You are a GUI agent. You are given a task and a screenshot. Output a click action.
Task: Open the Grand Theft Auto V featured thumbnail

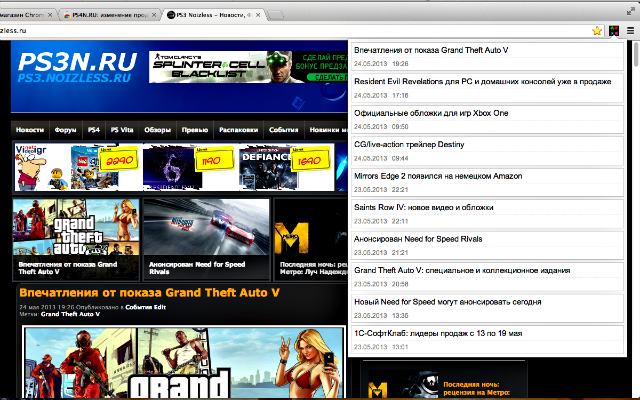74,236
